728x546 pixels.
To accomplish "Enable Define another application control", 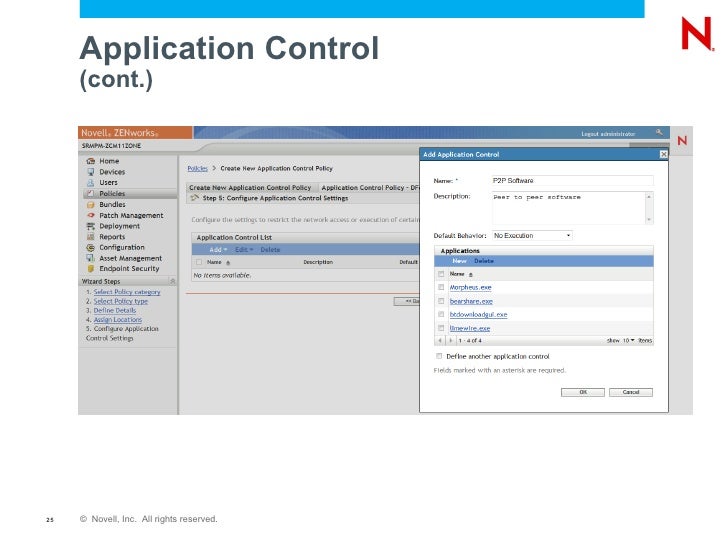I will 439,356.
